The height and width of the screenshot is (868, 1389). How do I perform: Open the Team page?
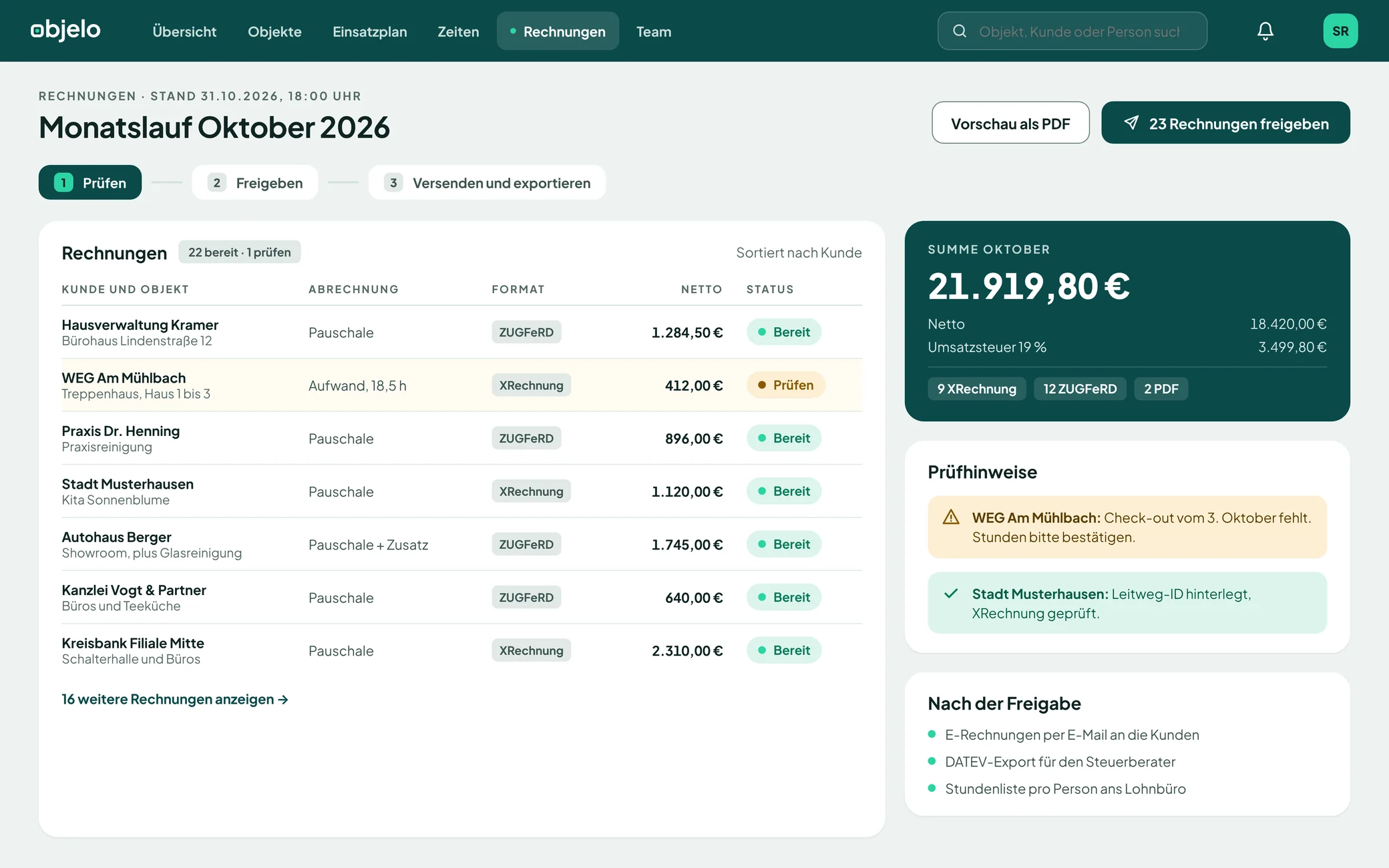pyautogui.click(x=653, y=31)
